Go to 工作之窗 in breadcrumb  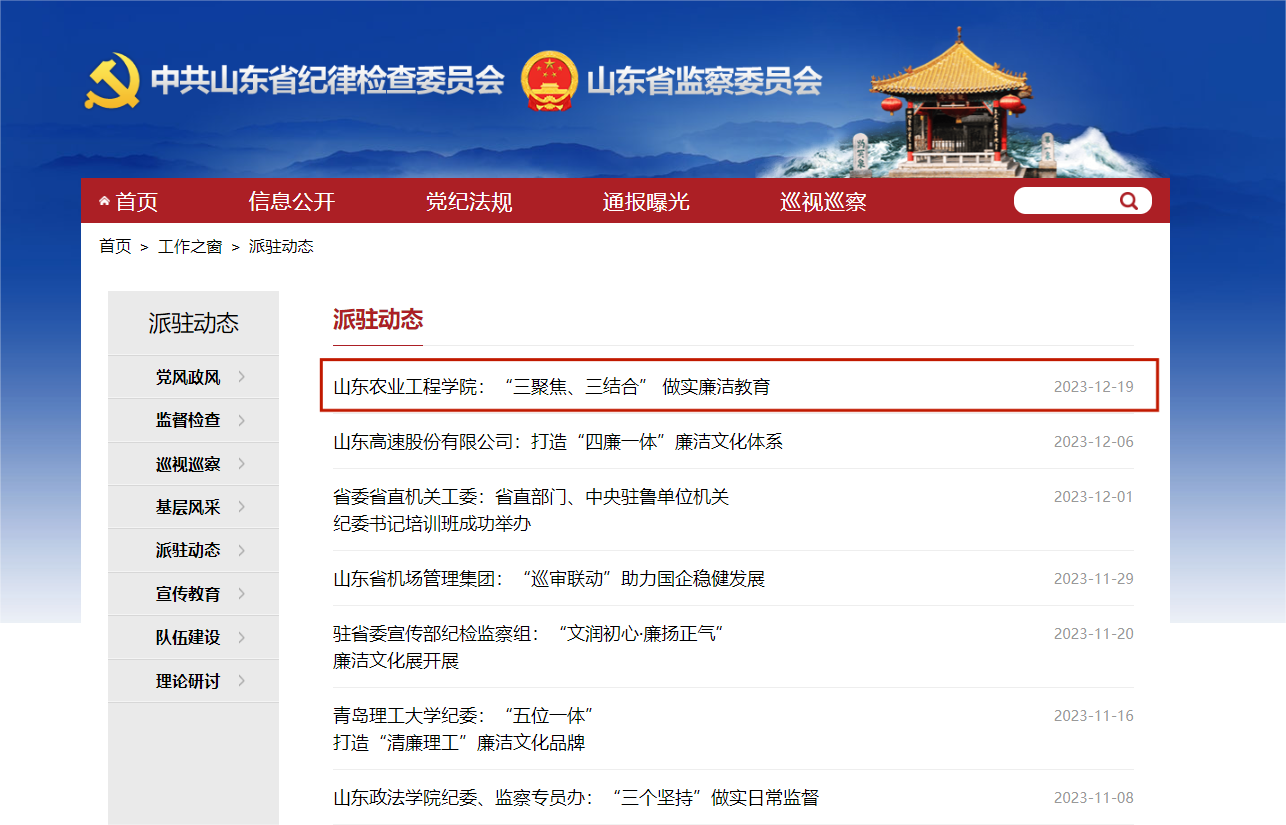[x=190, y=247]
